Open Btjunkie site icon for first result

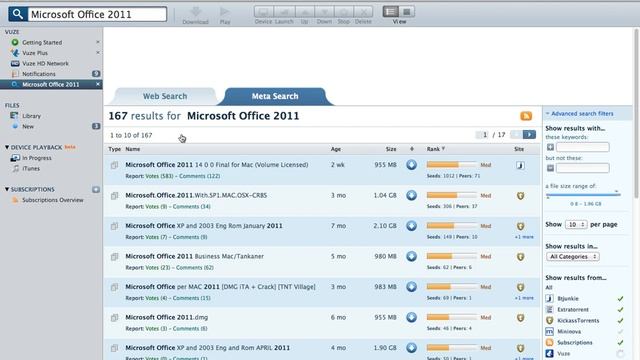pos(520,165)
